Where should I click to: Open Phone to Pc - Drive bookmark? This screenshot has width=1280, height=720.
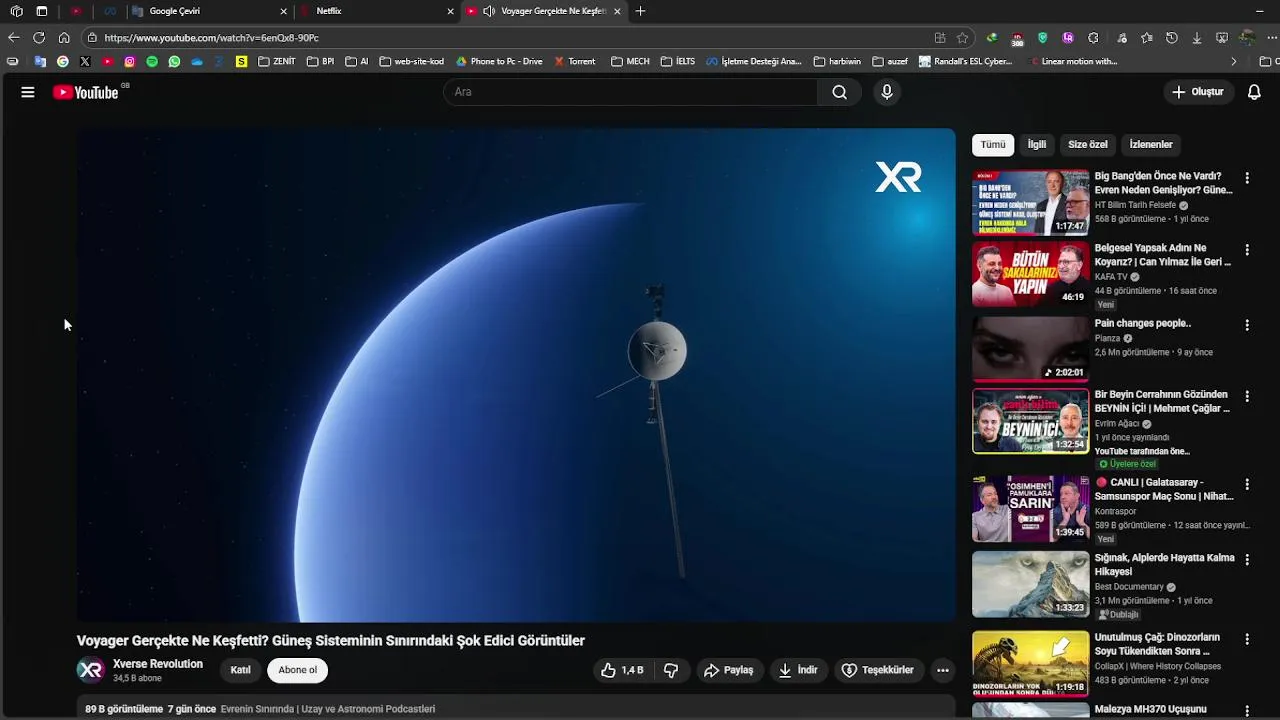pyautogui.click(x=499, y=61)
